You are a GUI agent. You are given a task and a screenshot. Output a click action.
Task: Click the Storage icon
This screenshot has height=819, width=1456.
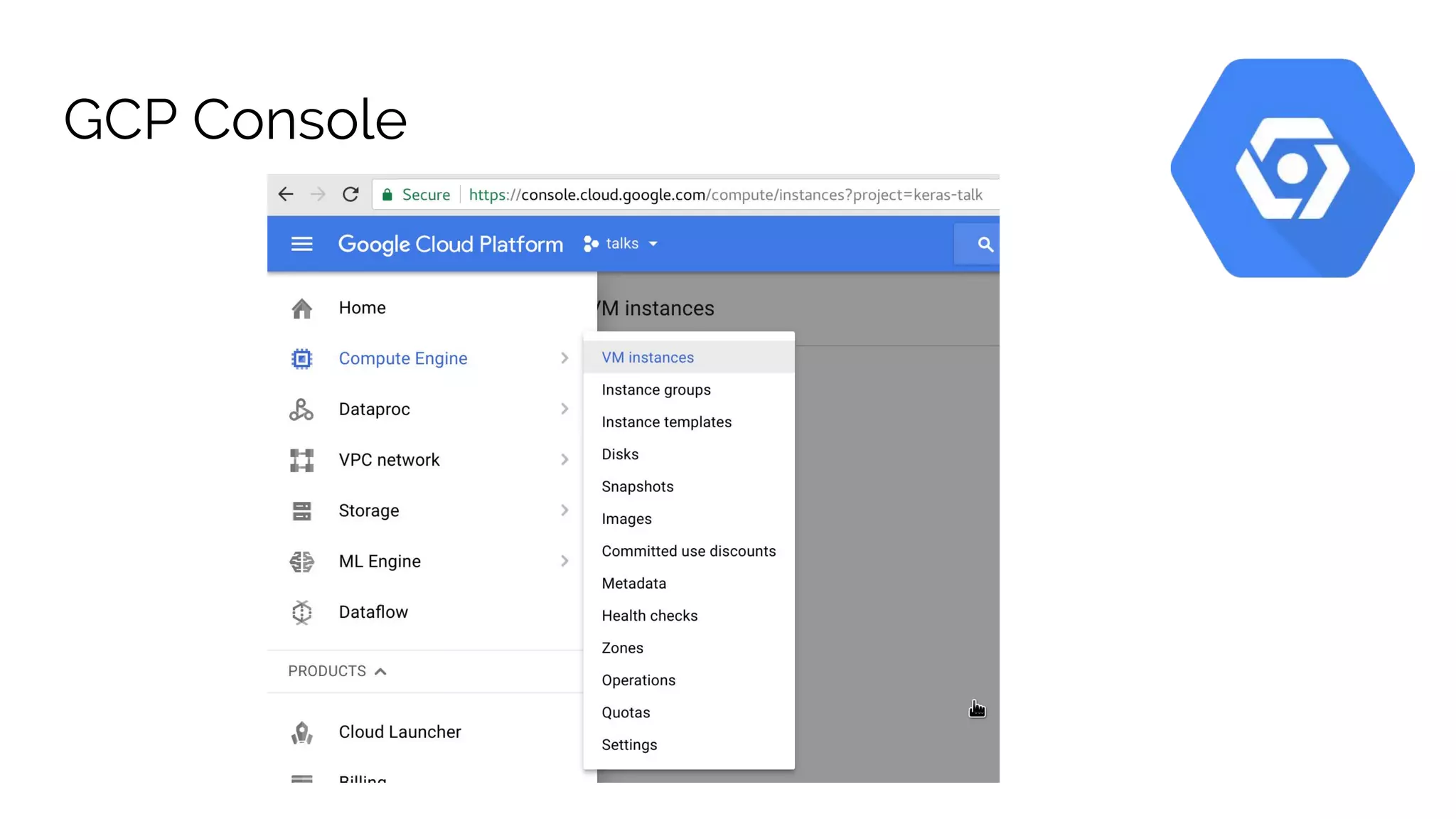click(301, 510)
